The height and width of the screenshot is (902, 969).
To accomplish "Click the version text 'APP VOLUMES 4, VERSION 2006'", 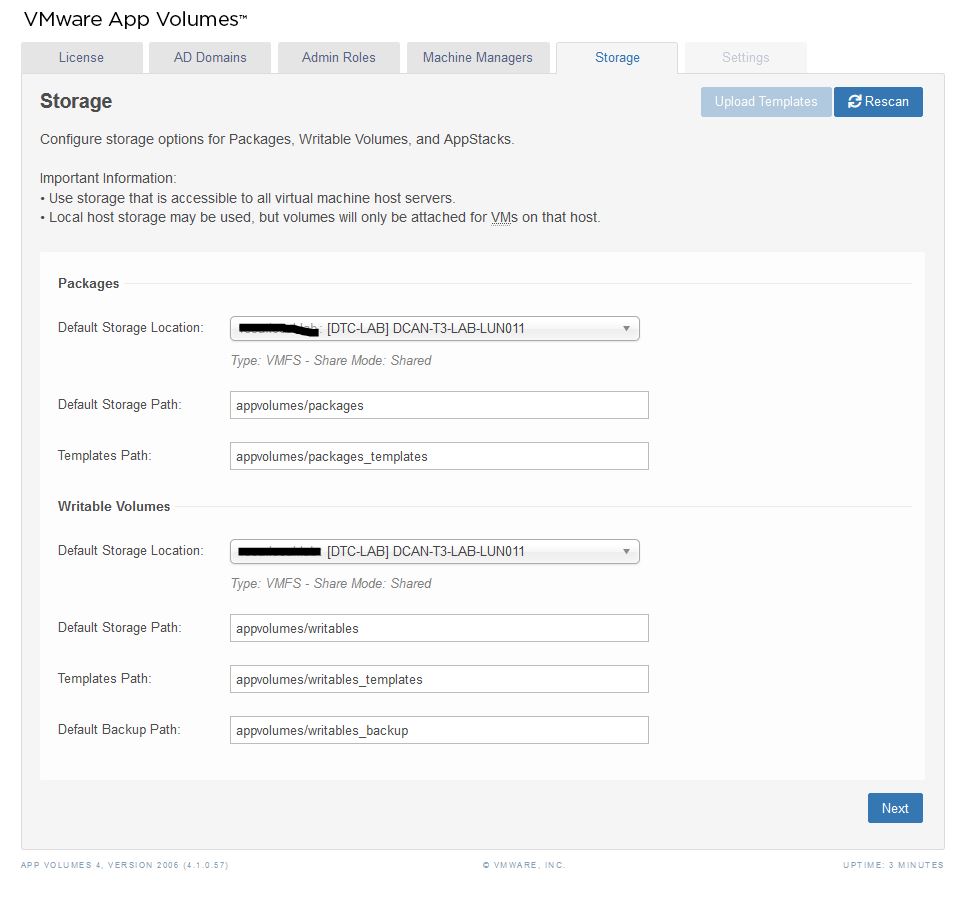I will point(100,865).
